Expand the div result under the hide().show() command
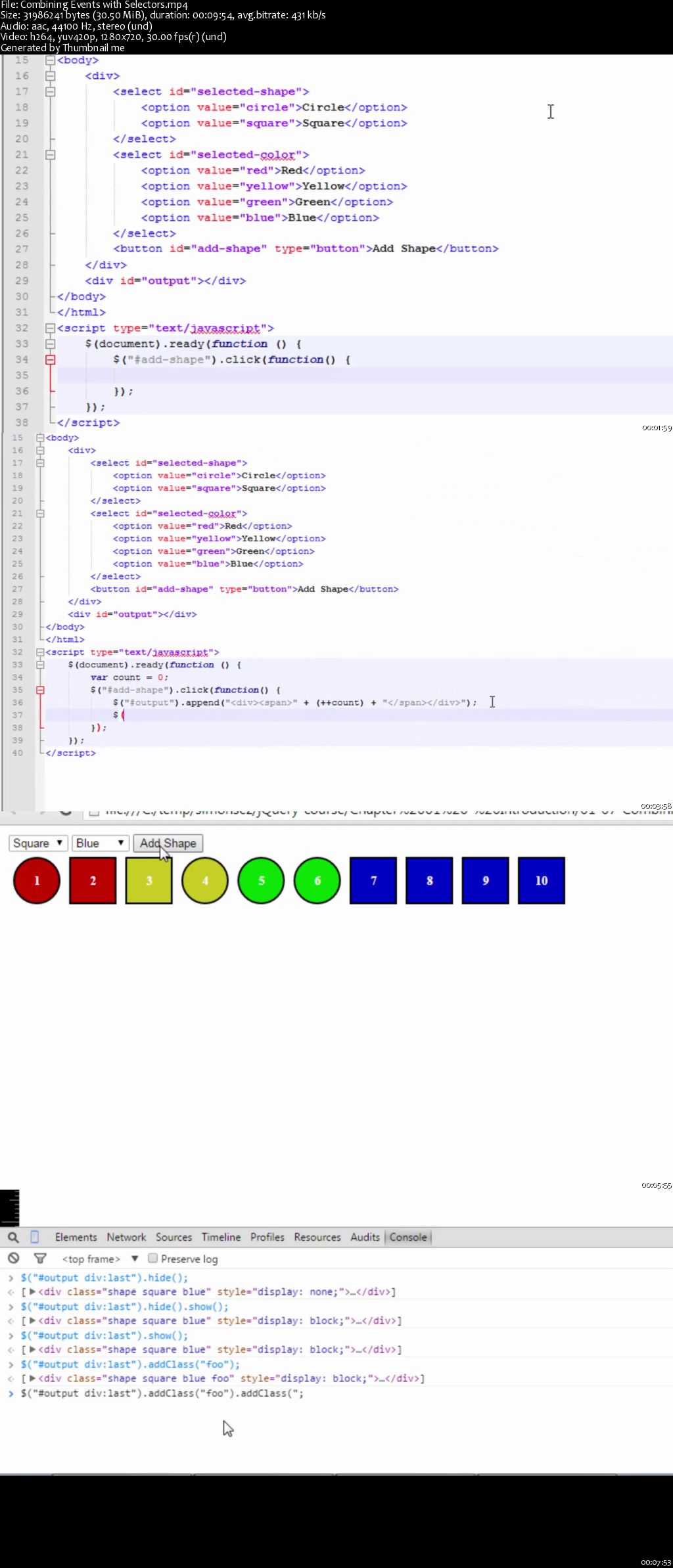The width and height of the screenshot is (673, 1568). pos(32,1320)
